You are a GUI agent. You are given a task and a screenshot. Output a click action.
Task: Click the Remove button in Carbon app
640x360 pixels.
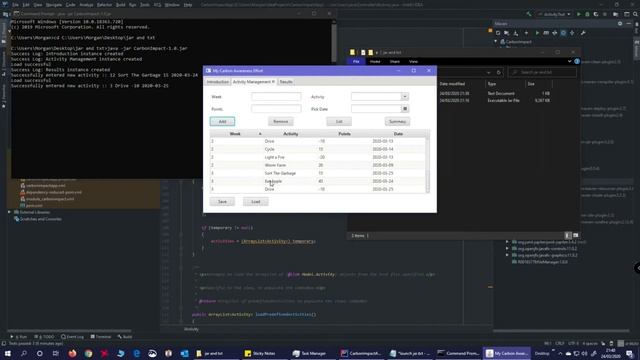tap(280, 122)
